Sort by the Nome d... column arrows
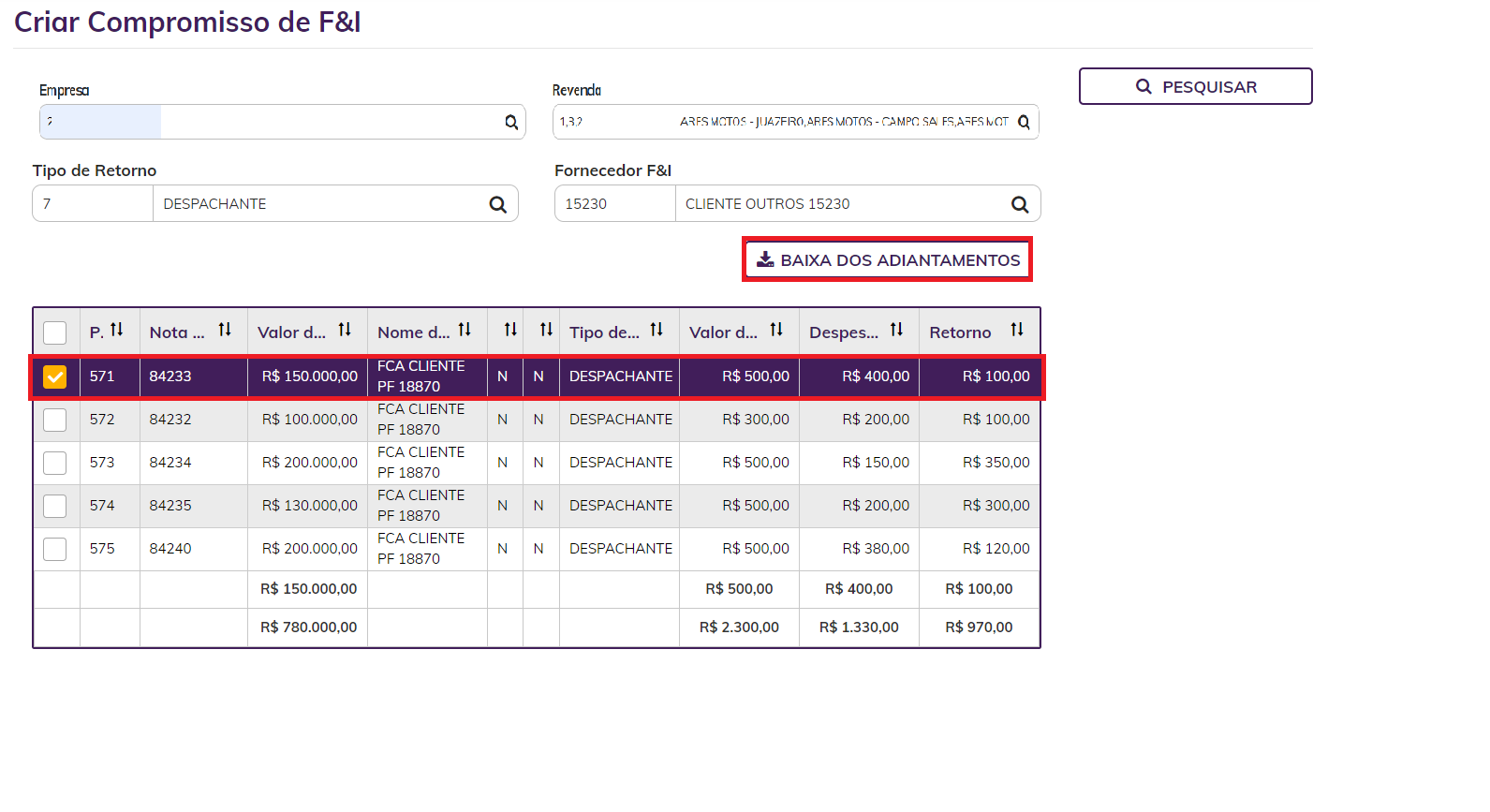This screenshot has height=812, width=1490. 465,330
